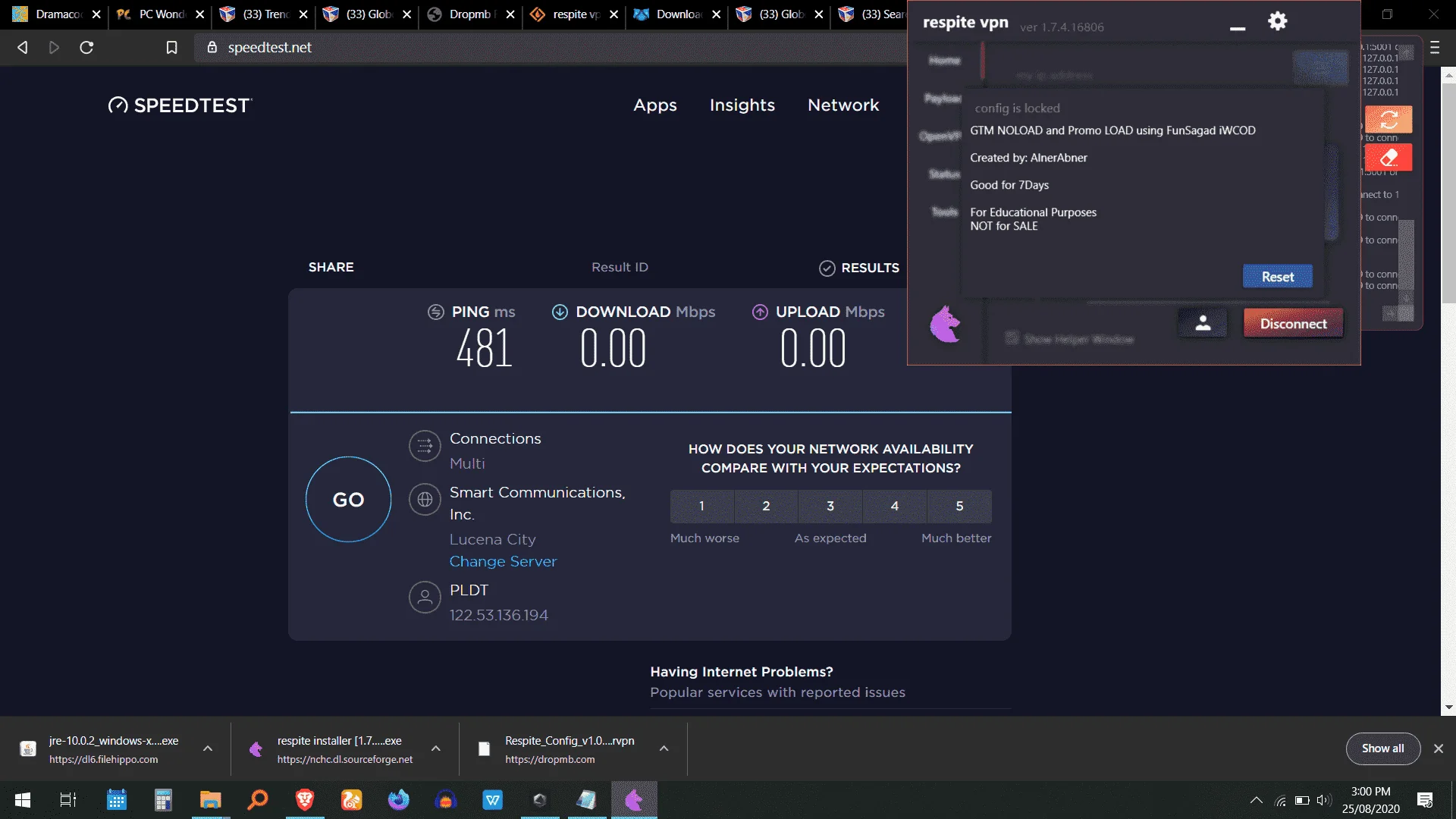Show hidden system tray icons
Screen dimensions: 1456x819
pos(1256,800)
